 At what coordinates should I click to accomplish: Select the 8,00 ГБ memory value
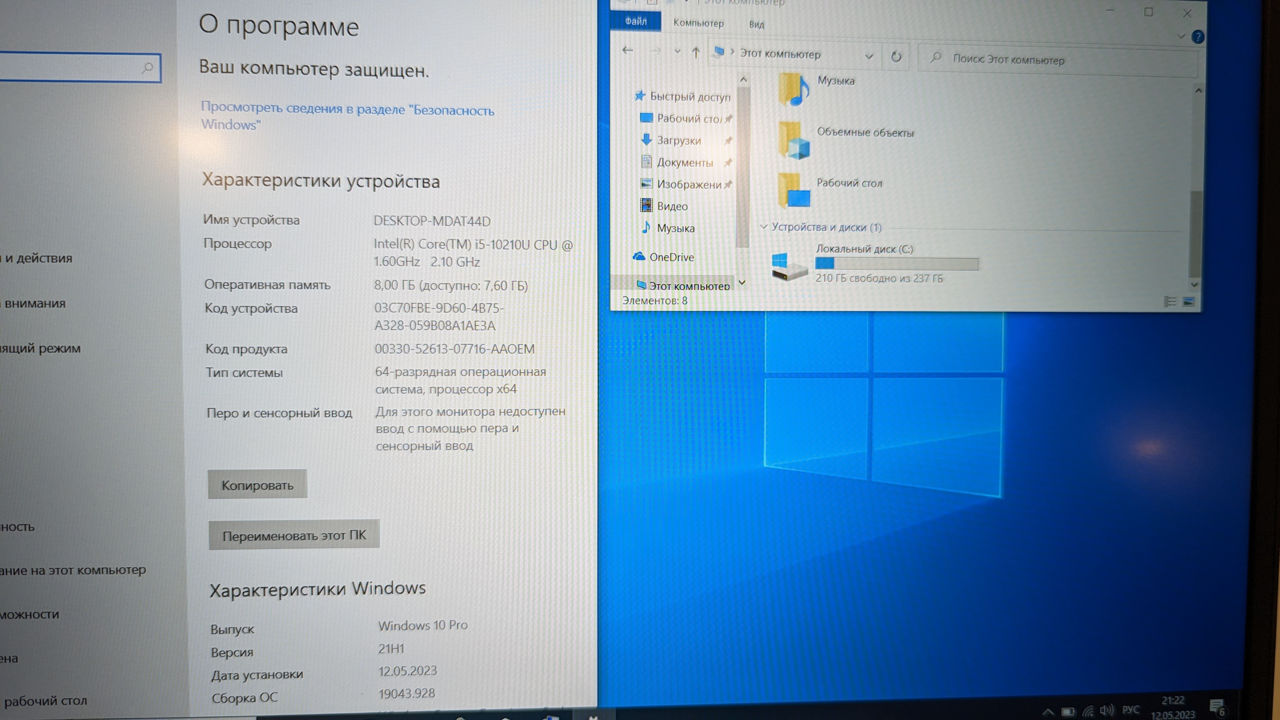451,285
